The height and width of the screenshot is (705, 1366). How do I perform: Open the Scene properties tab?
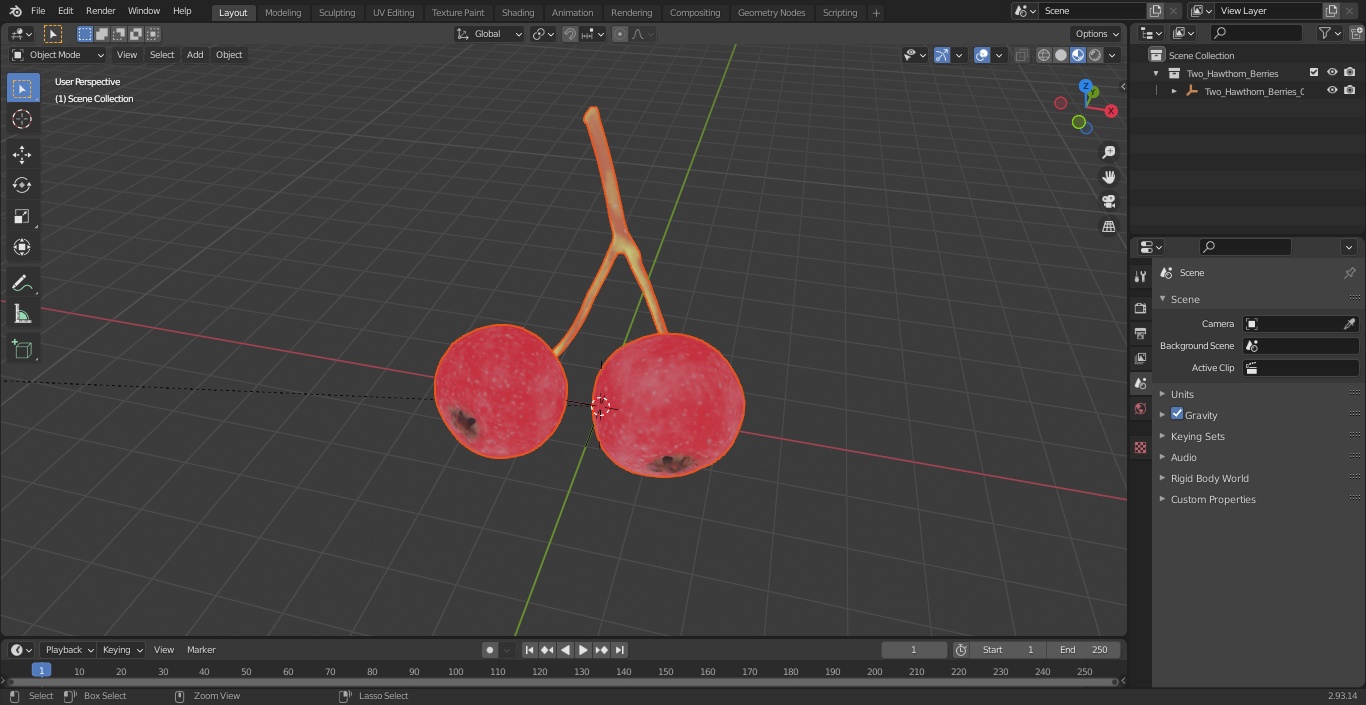(x=1140, y=383)
